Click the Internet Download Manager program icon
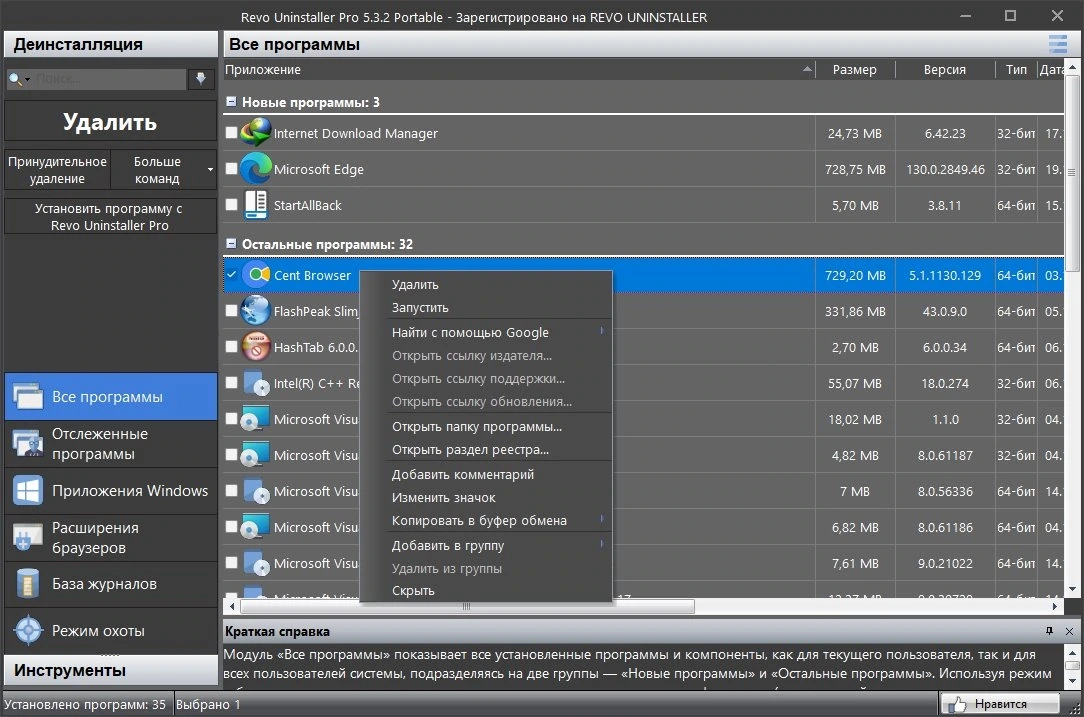1084x717 pixels. point(255,133)
